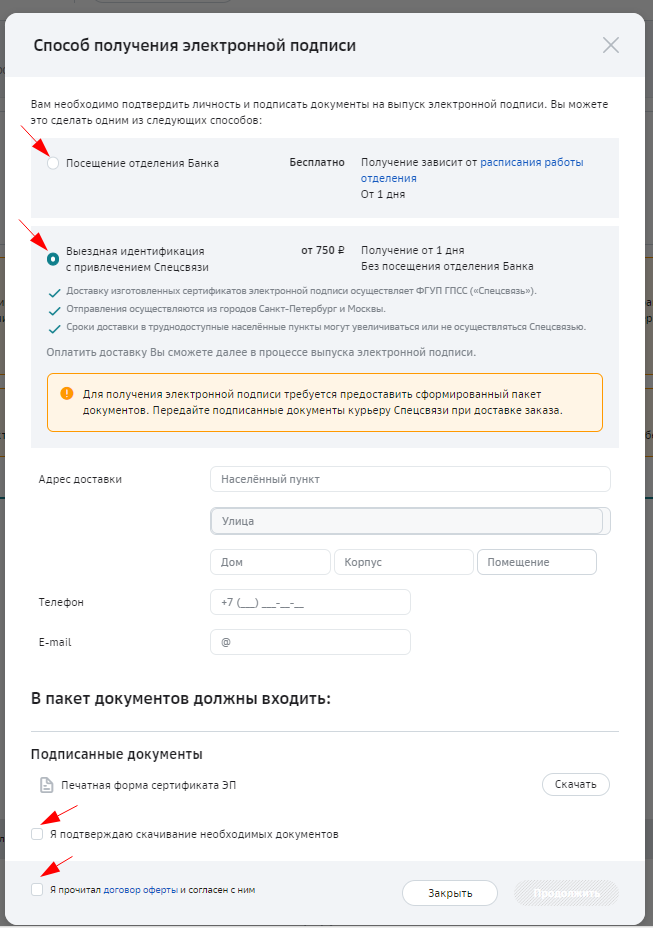Viewport: 653px width, 928px height.
Task: Click into the Дом input field
Action: coord(270,562)
